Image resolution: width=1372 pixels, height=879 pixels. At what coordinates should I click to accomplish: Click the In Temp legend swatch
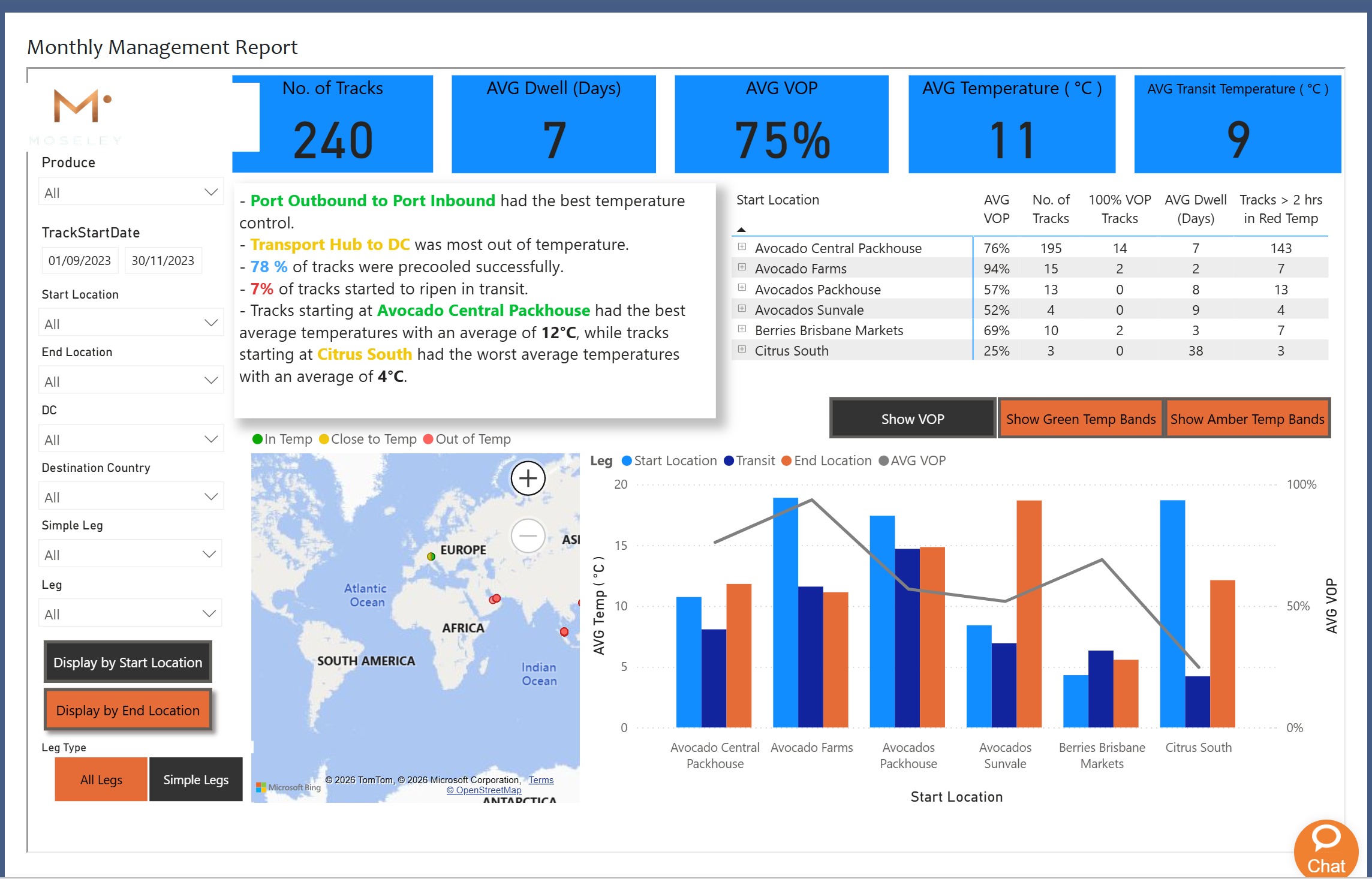pyautogui.click(x=258, y=439)
